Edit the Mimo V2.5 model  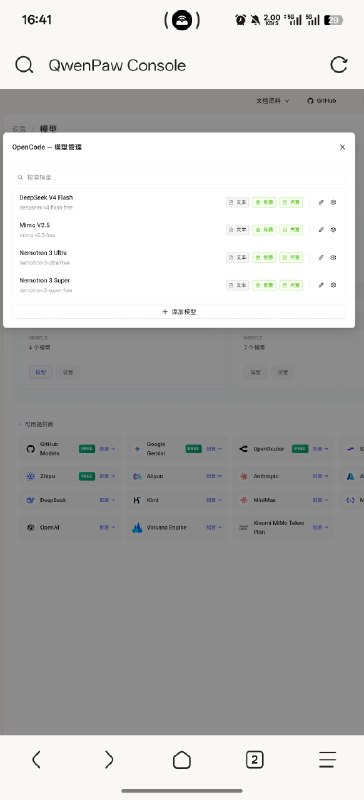coord(321,230)
